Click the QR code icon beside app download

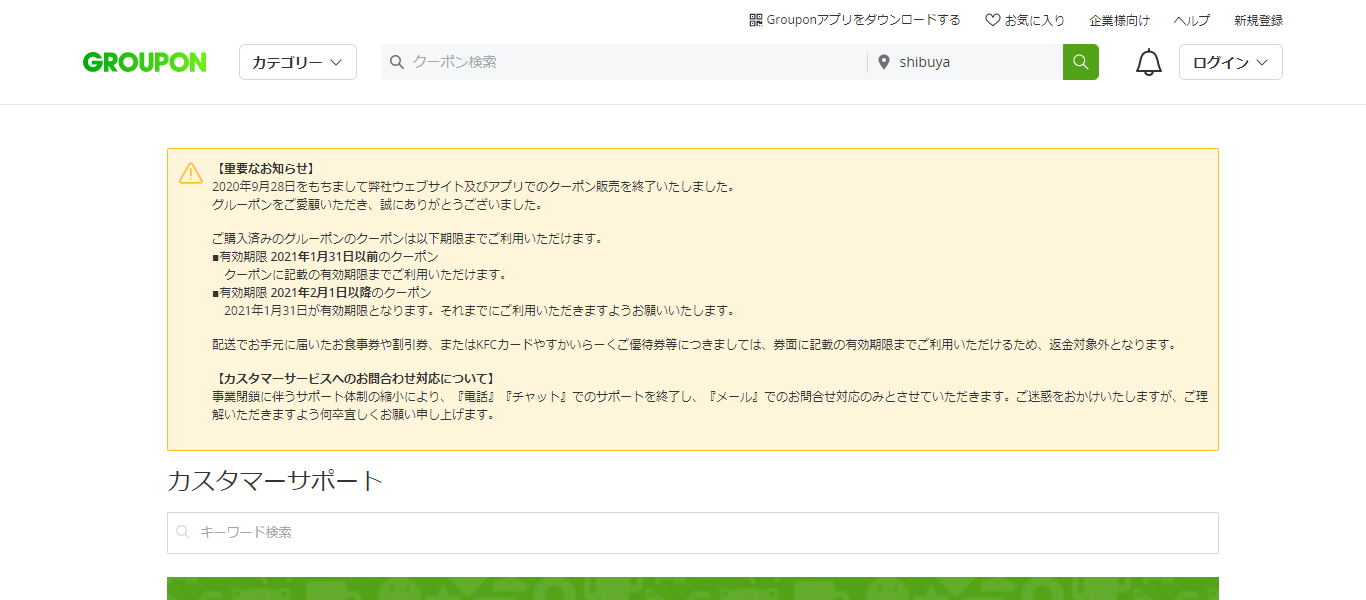tap(756, 20)
